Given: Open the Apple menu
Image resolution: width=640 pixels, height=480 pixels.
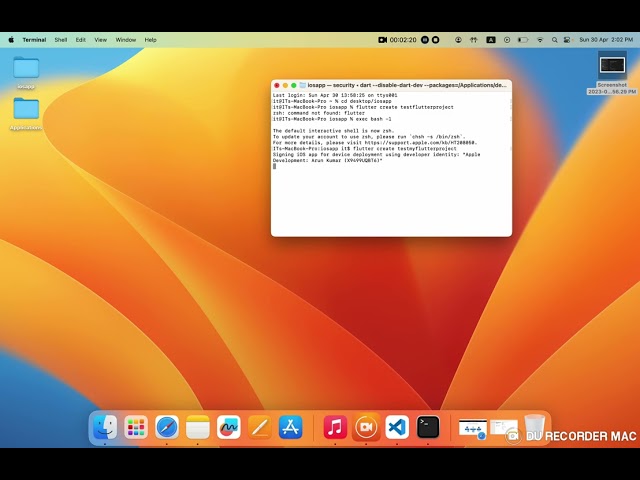Looking at the screenshot, I should 11,40.
